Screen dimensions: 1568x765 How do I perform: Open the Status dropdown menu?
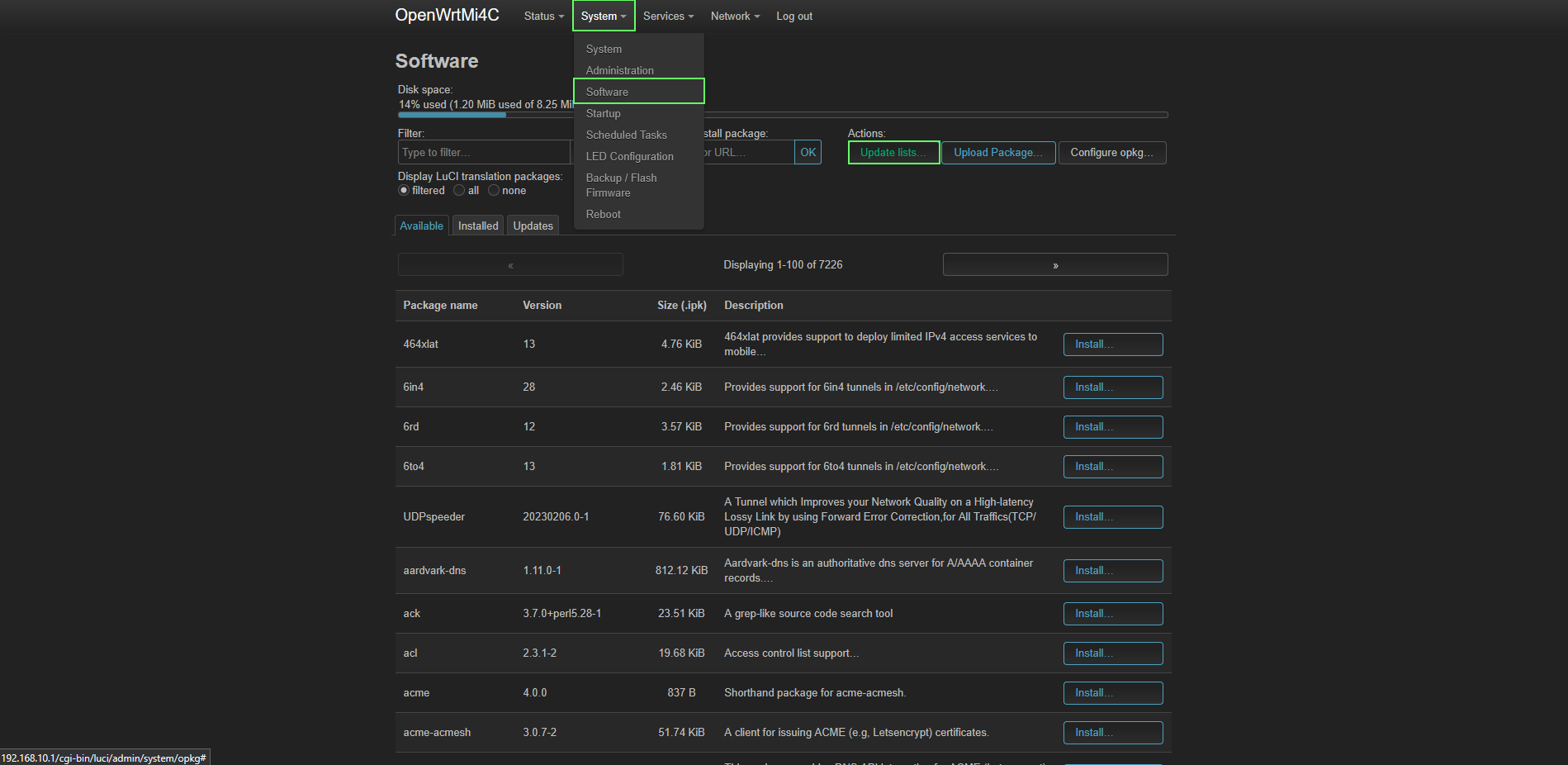pos(543,16)
